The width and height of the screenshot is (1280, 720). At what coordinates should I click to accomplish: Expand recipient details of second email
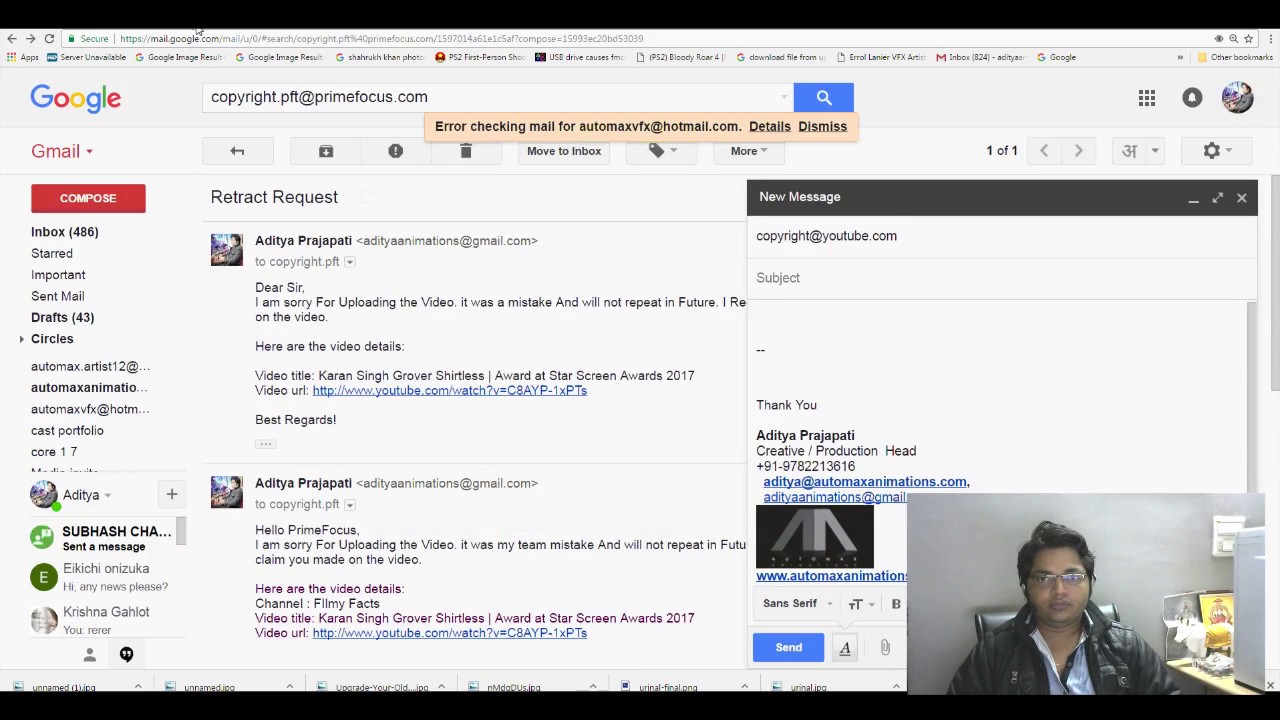[349, 505]
